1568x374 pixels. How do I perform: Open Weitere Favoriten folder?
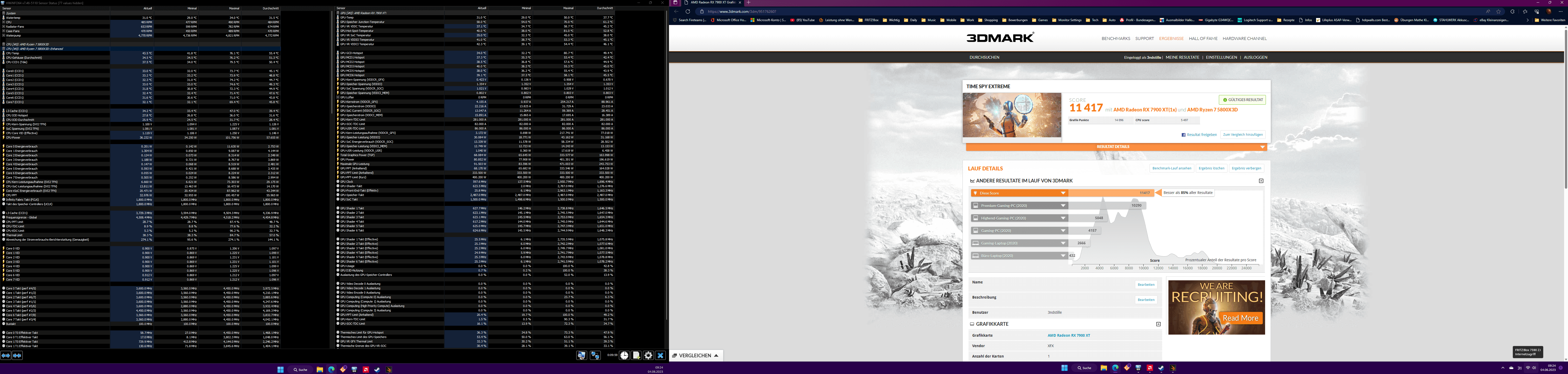(x=1550, y=20)
